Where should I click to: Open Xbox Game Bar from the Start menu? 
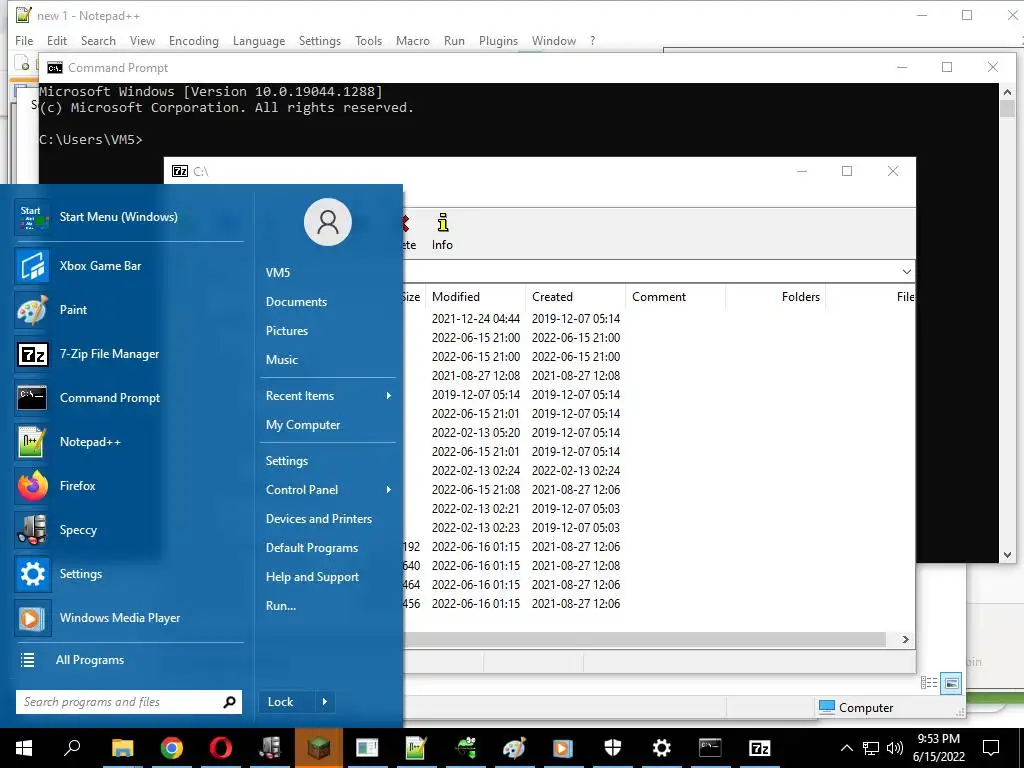click(x=129, y=266)
